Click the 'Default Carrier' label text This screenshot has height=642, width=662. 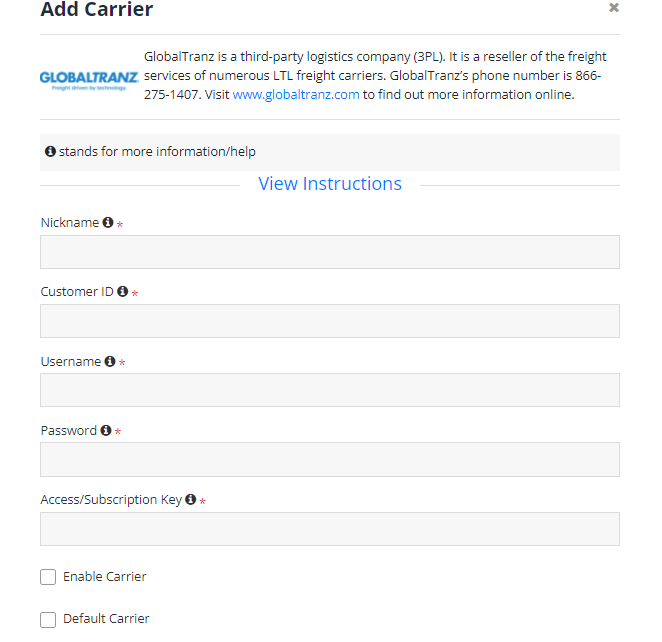click(x=106, y=619)
